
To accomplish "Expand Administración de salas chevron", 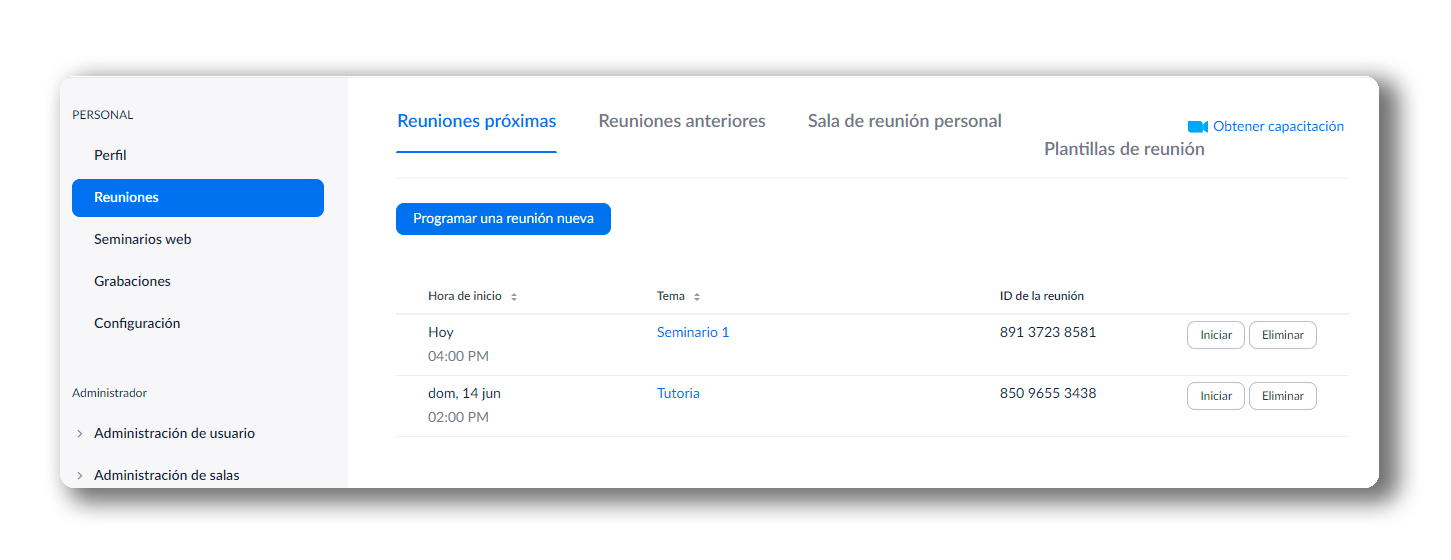I will tap(80, 476).
